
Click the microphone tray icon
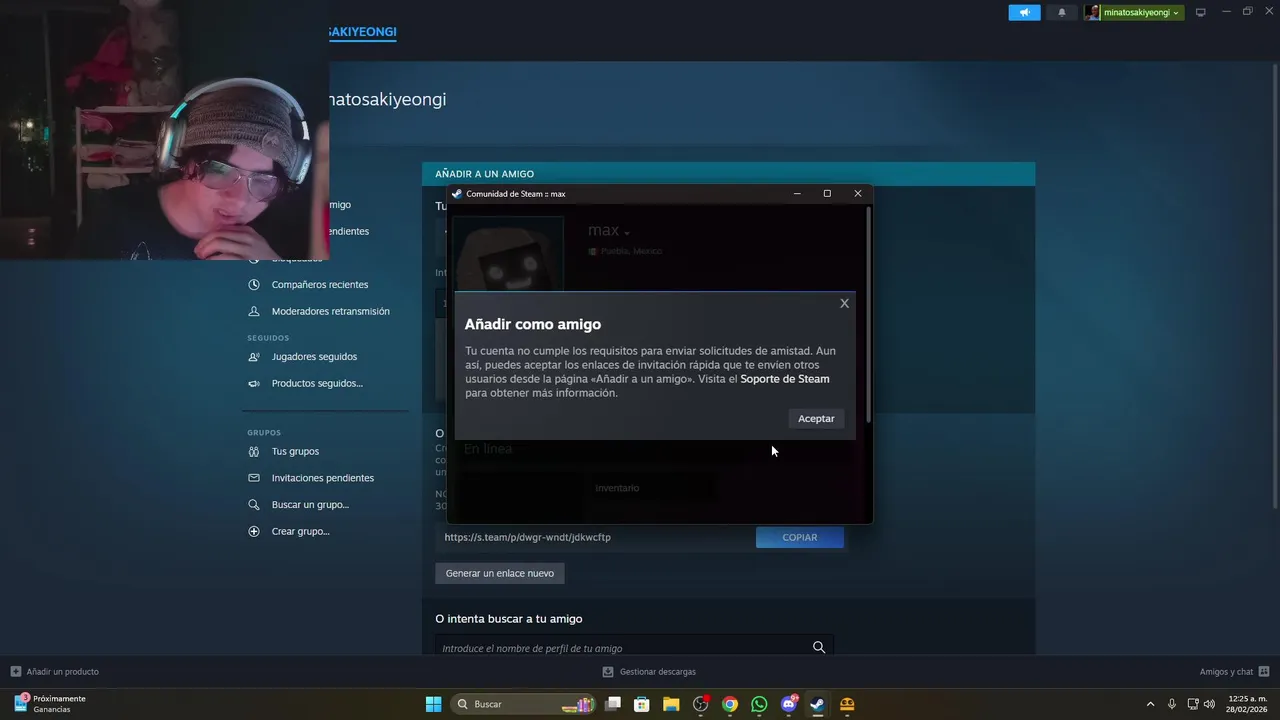1172,704
